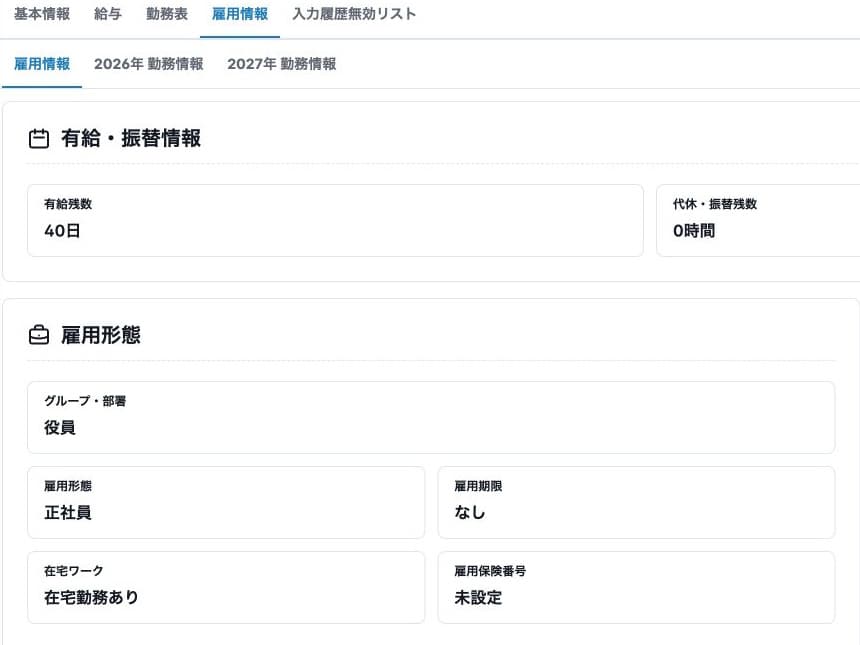
Task: Open the 入力履歴無効リスト tab
Action: point(354,14)
